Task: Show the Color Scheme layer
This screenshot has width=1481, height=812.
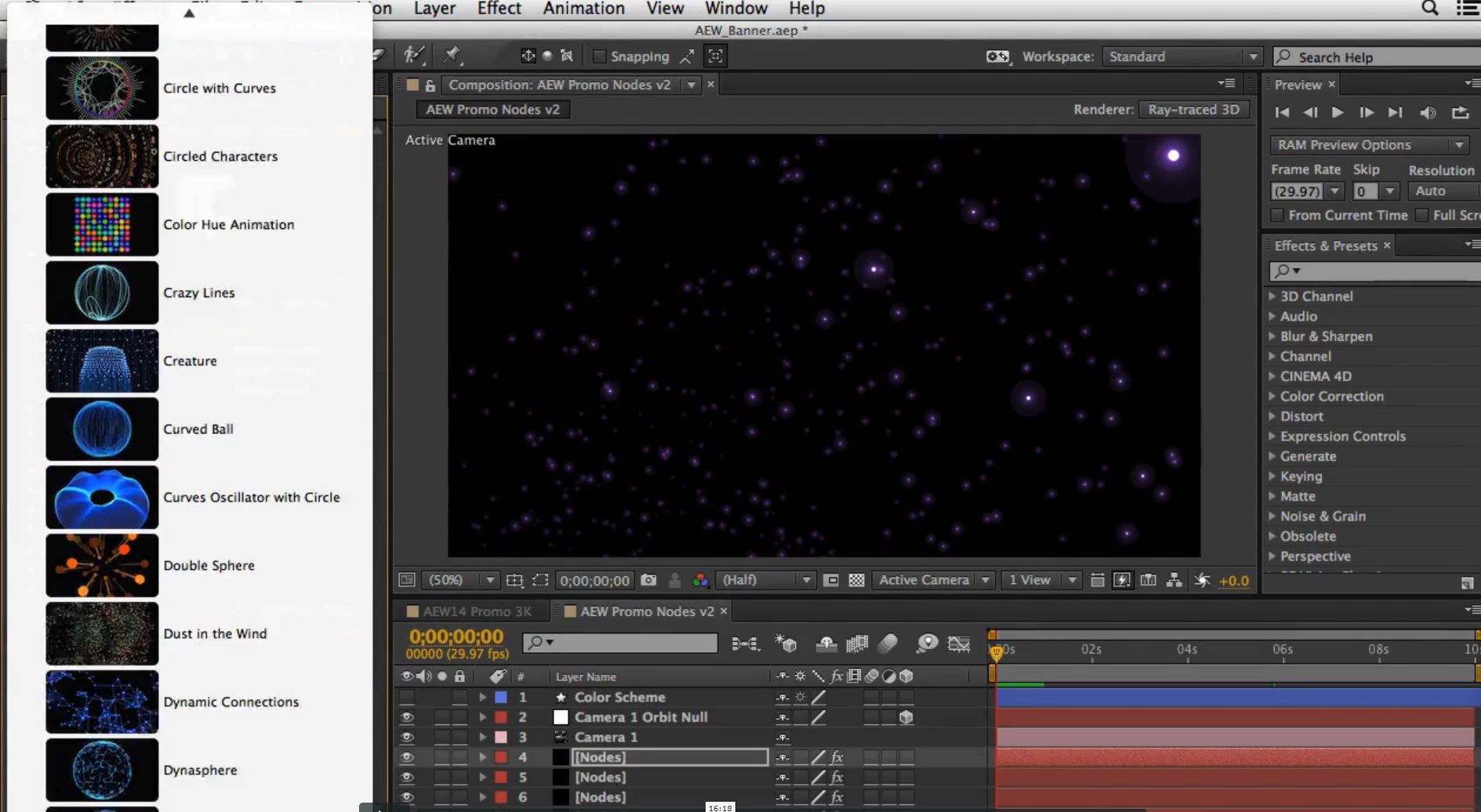Action: [407, 697]
